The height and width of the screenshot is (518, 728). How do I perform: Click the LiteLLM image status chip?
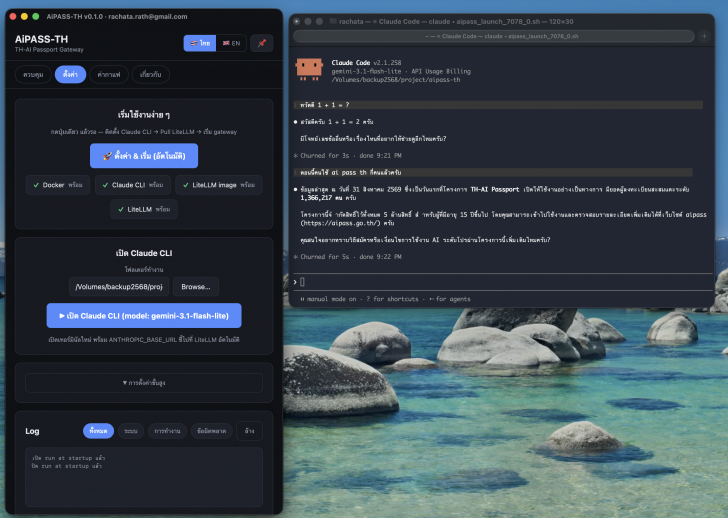pos(219,185)
